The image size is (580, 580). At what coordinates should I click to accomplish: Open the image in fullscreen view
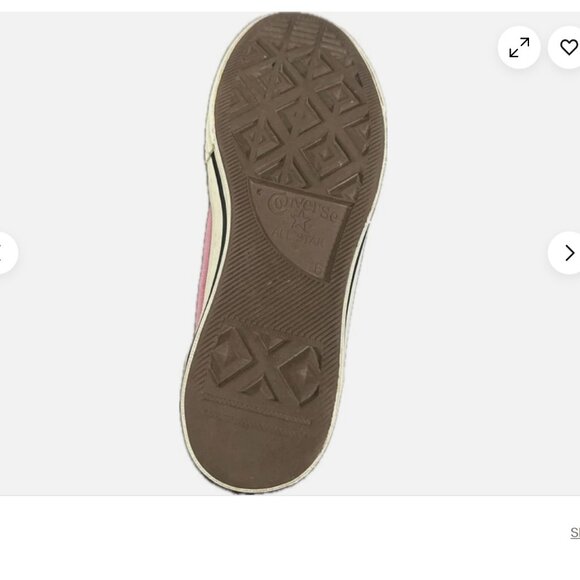click(519, 47)
